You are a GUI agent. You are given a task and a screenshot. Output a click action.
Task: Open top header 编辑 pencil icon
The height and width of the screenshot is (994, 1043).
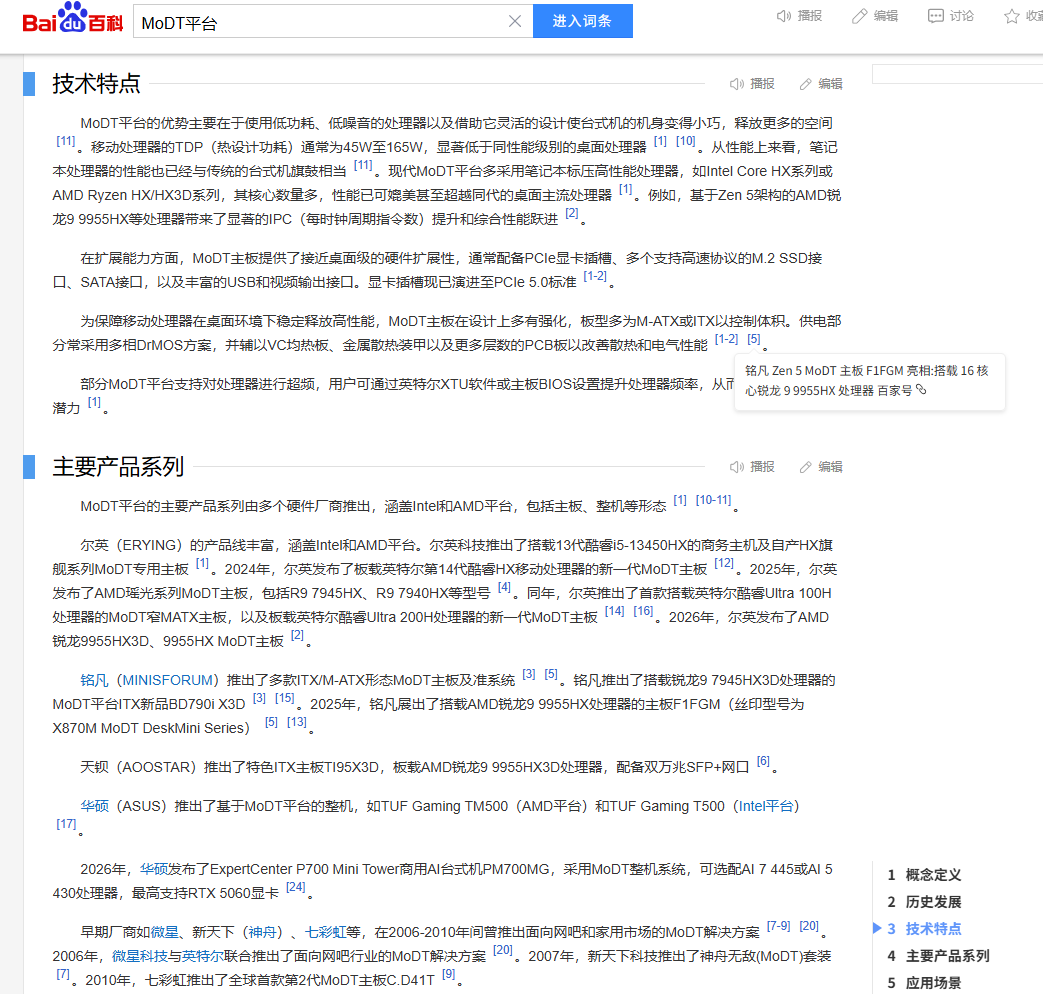click(x=859, y=16)
